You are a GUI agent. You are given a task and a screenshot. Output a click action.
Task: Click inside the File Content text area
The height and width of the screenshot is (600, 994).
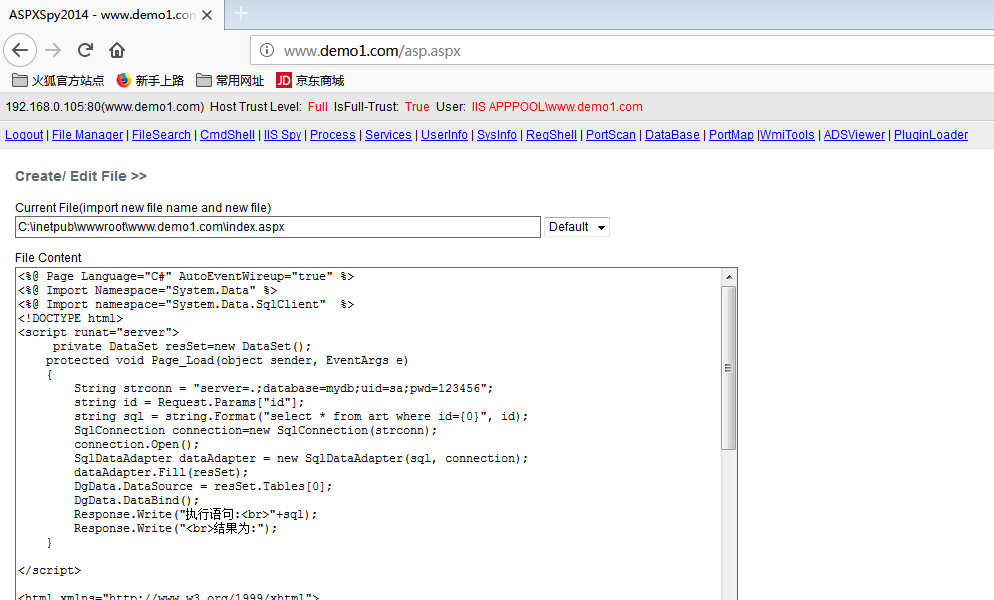pos(368,434)
